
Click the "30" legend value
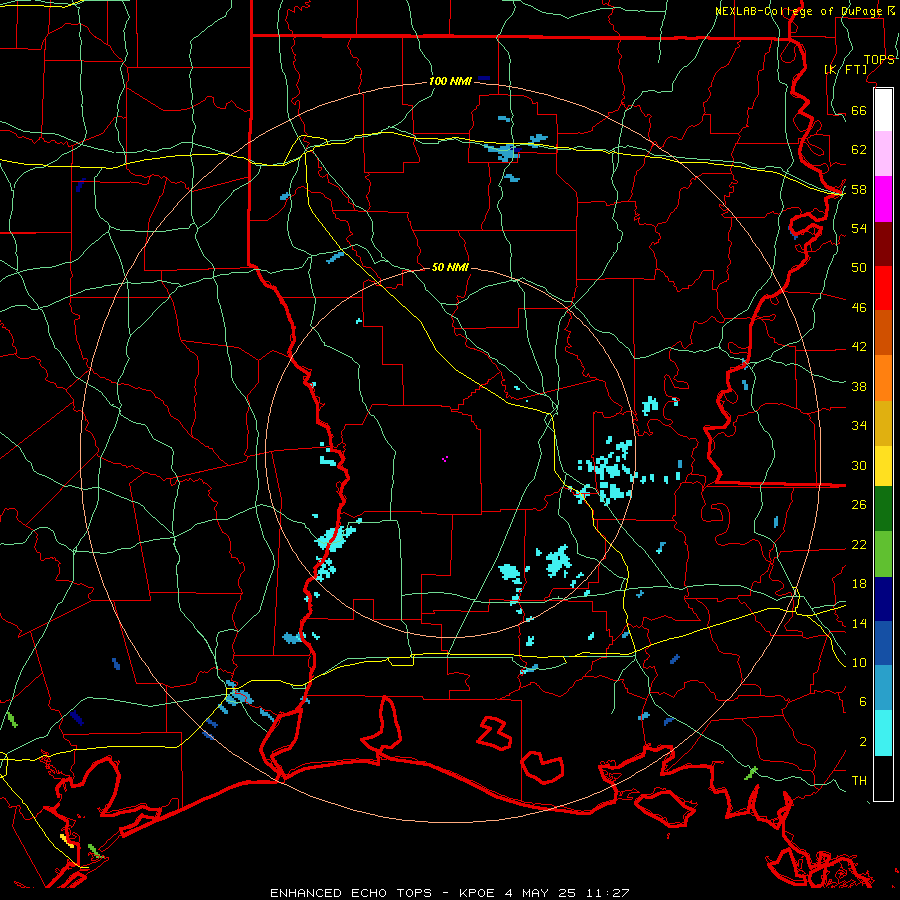click(x=859, y=465)
